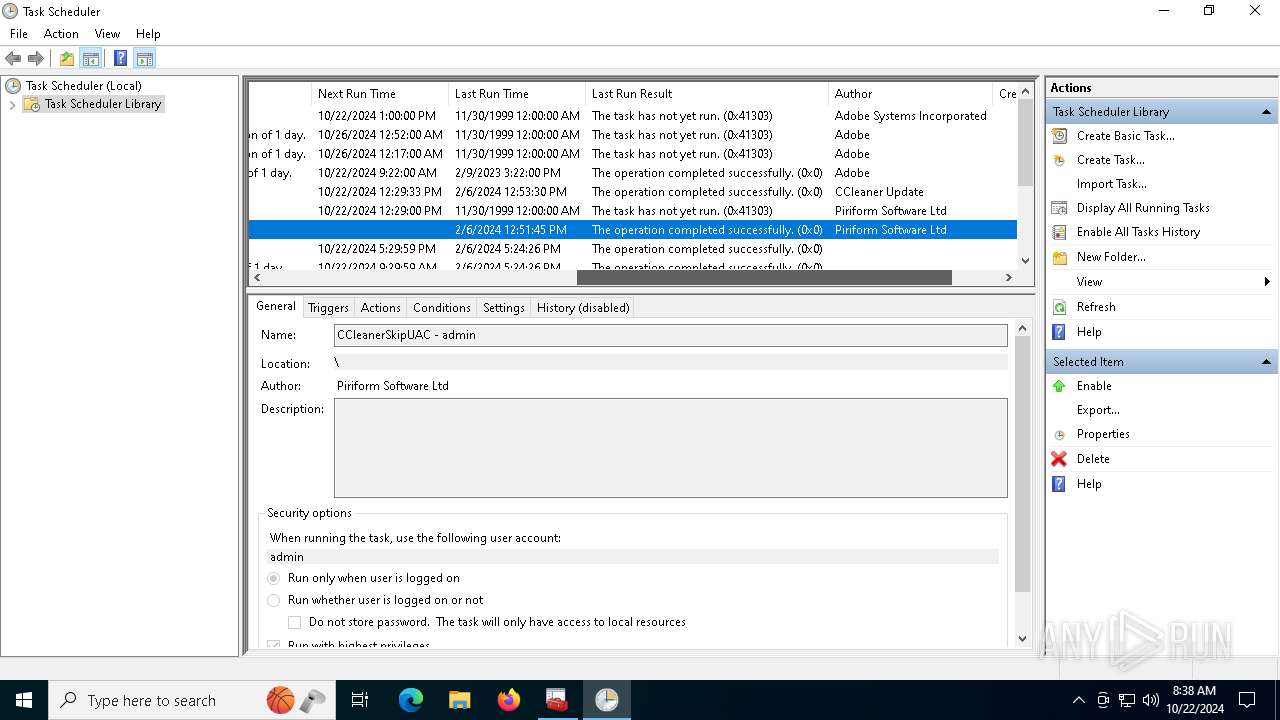Sort by Next Run Time column header
This screenshot has width=1280, height=720.
pyautogui.click(x=380, y=94)
